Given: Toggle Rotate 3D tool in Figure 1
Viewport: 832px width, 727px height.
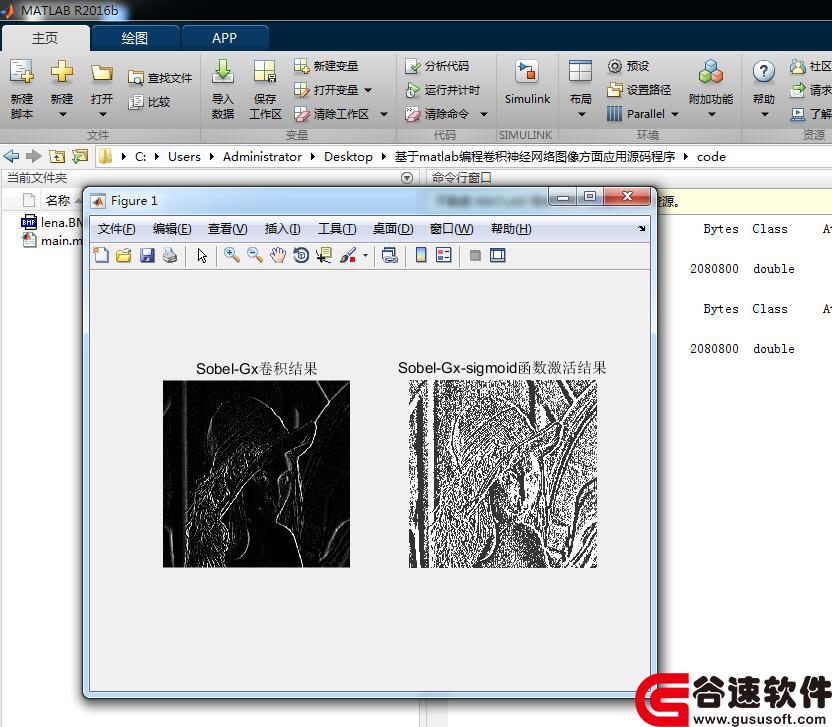Looking at the screenshot, I should (301, 255).
